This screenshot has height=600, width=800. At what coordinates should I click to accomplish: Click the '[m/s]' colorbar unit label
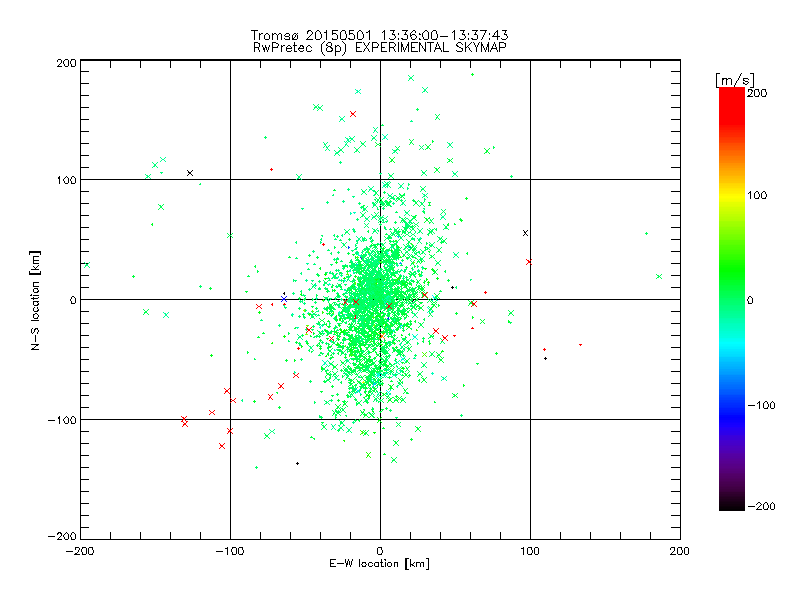[x=735, y=80]
